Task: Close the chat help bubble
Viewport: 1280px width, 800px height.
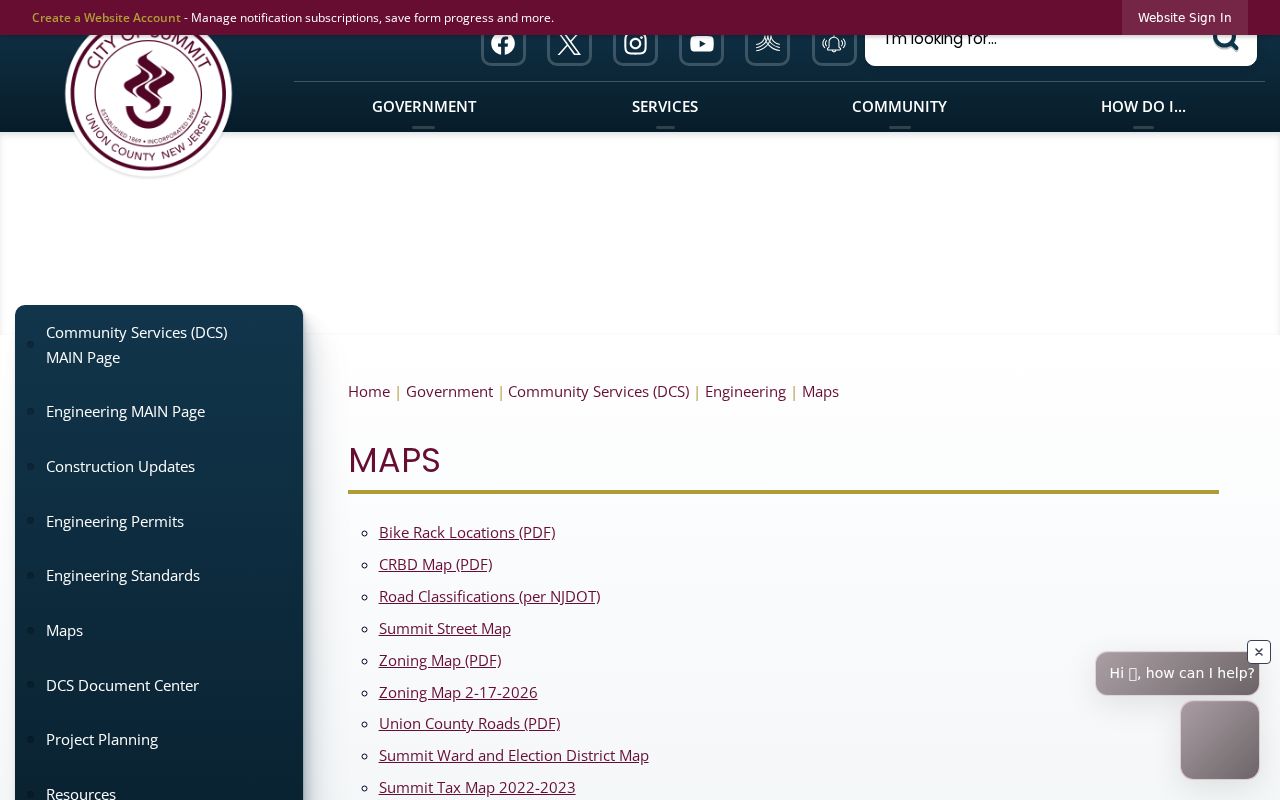Action: 1258,652
